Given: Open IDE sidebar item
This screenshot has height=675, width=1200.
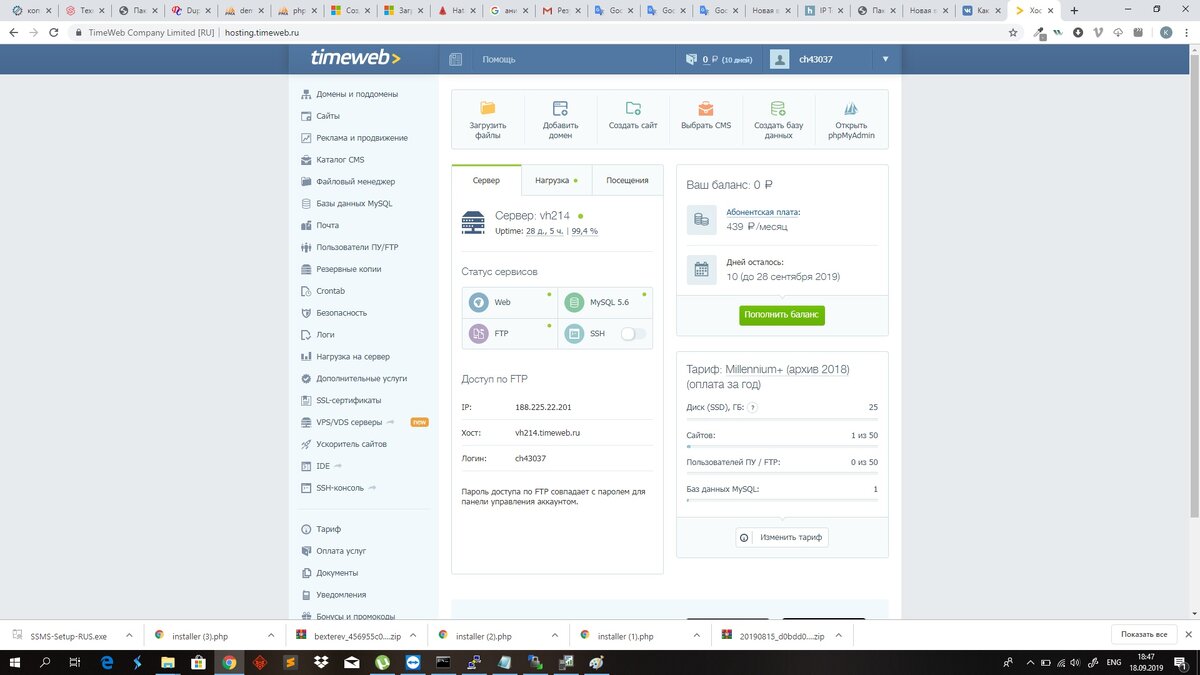Looking at the screenshot, I should (x=322, y=466).
